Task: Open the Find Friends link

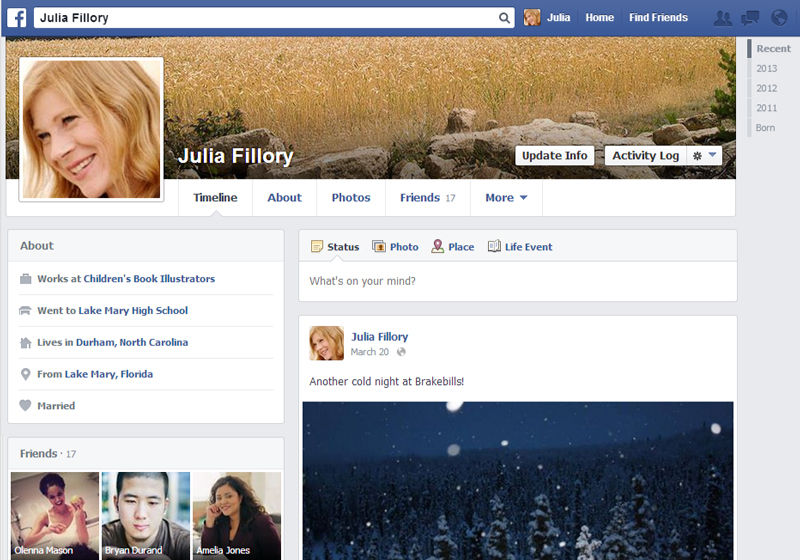Action: 658,18
